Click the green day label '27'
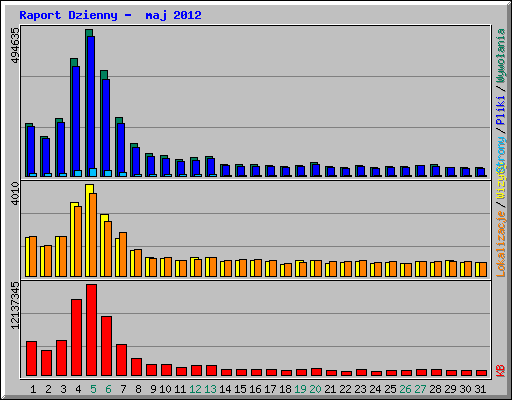This screenshot has width=512, height=400. pyautogui.click(x=420, y=389)
